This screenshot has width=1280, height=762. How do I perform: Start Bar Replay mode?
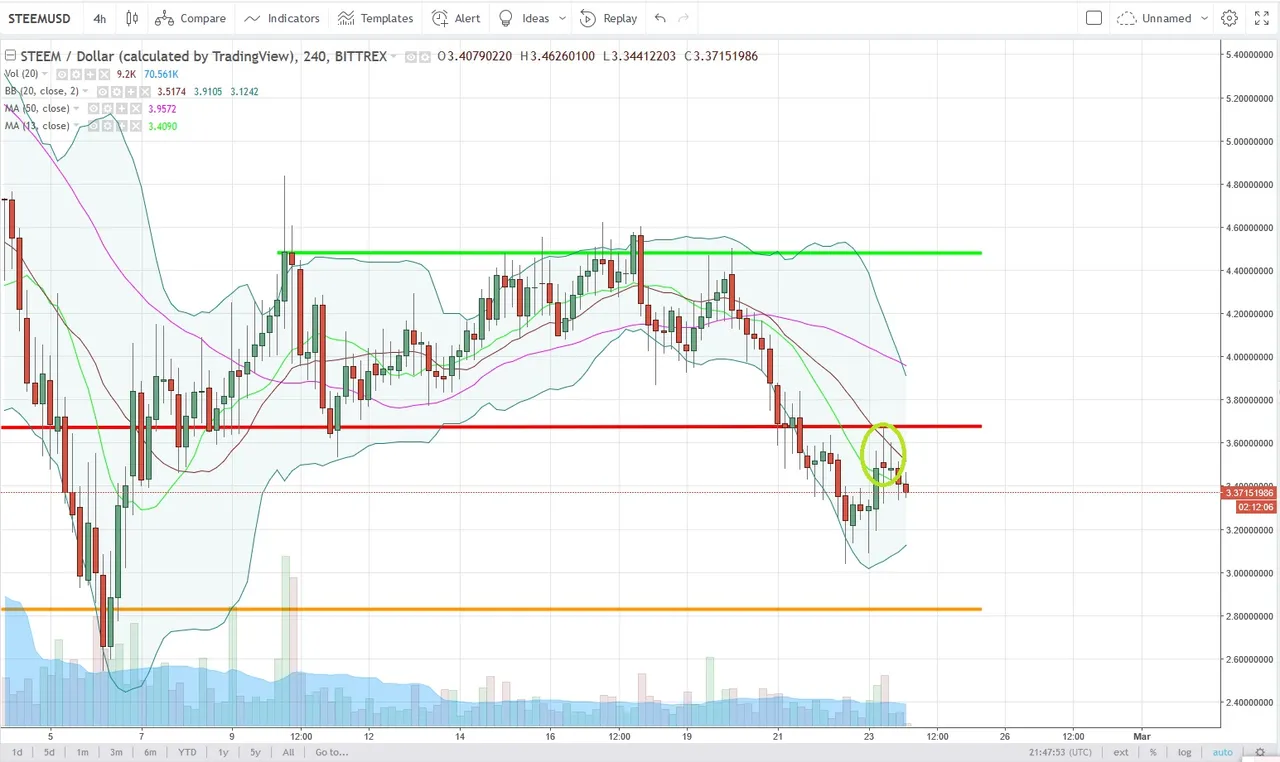pyautogui.click(x=608, y=18)
